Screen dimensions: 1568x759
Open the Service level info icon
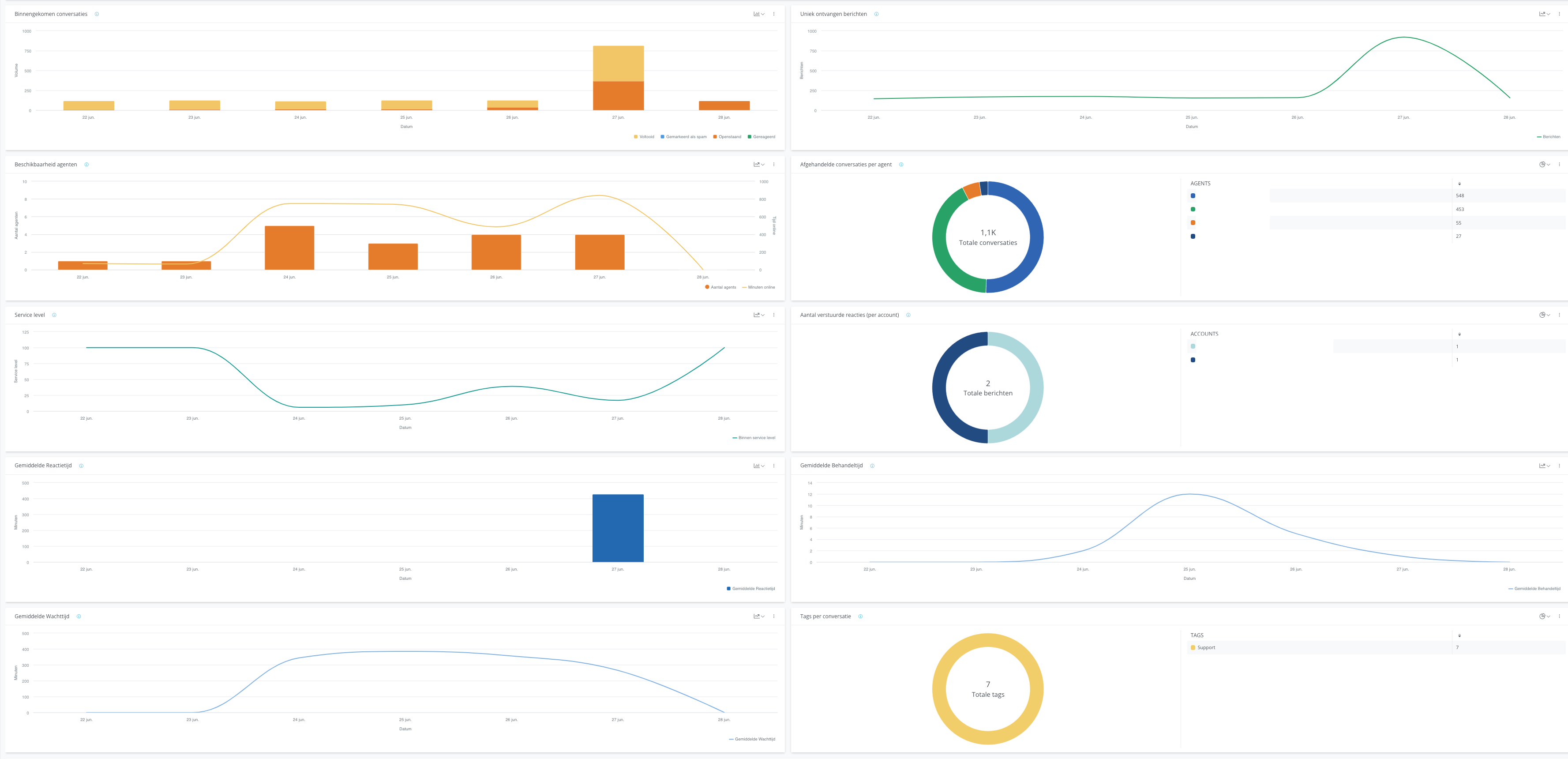pyautogui.click(x=54, y=315)
